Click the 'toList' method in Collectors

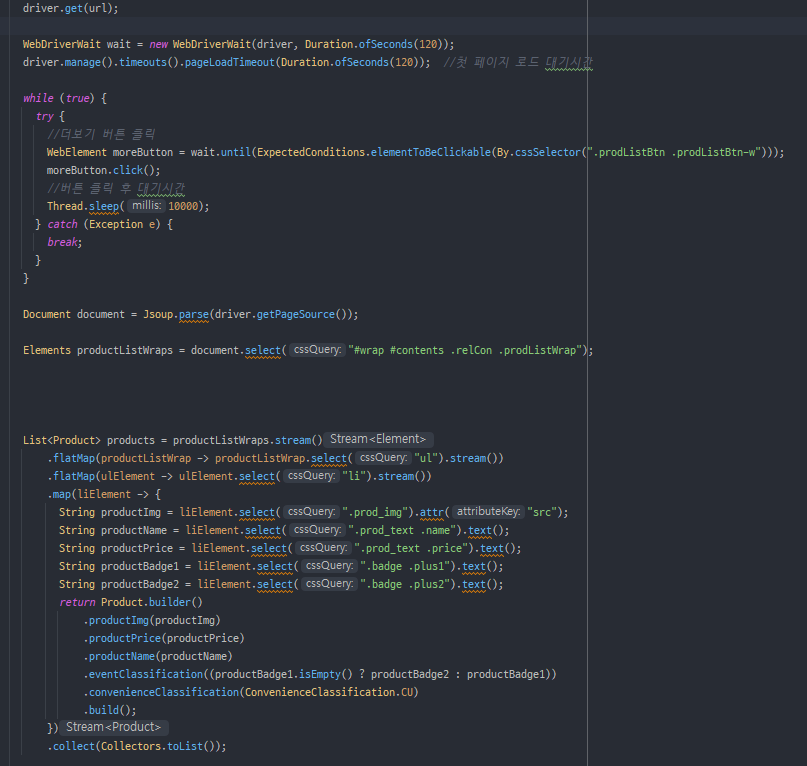(185, 747)
